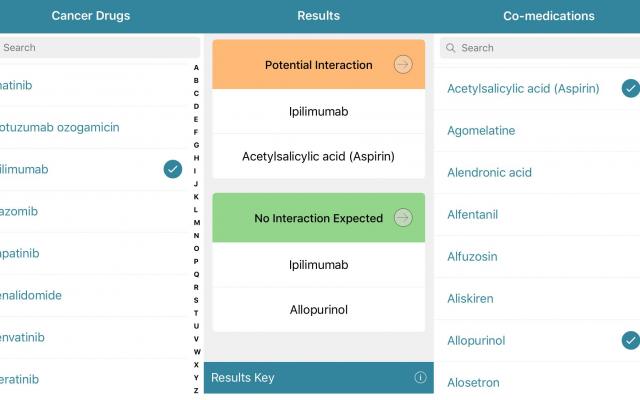Image resolution: width=640 pixels, height=400 pixels.
Task: Select Aliskiren from the co-medications list
Action: (470, 299)
